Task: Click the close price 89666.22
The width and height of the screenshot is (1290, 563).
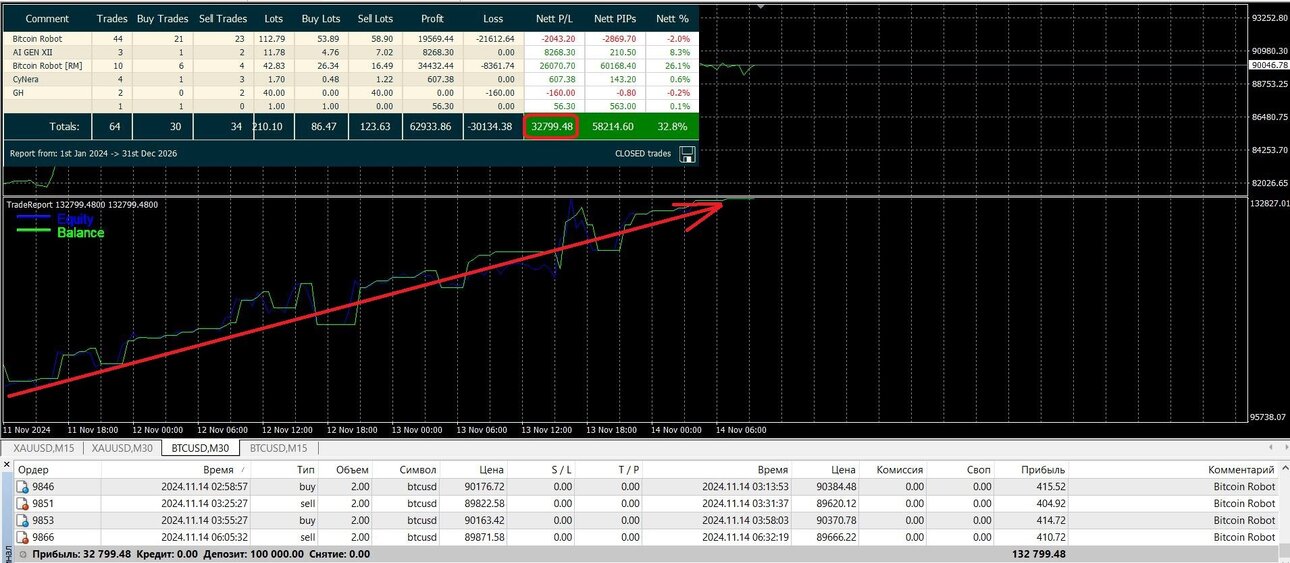Action: coord(836,538)
